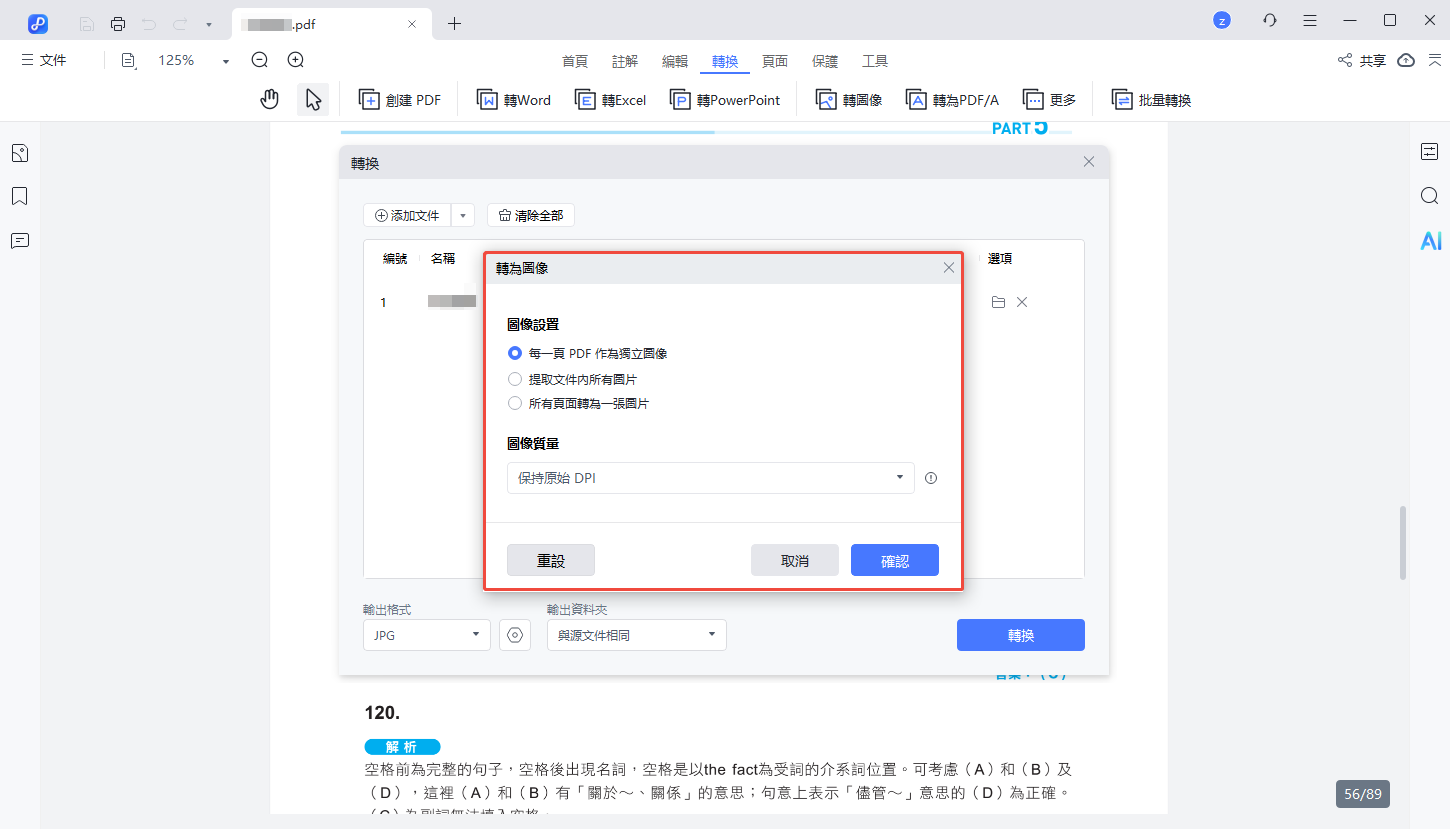Image resolution: width=1450 pixels, height=829 pixels.
Task: Click the cloud upload icon
Action: [x=1406, y=61]
